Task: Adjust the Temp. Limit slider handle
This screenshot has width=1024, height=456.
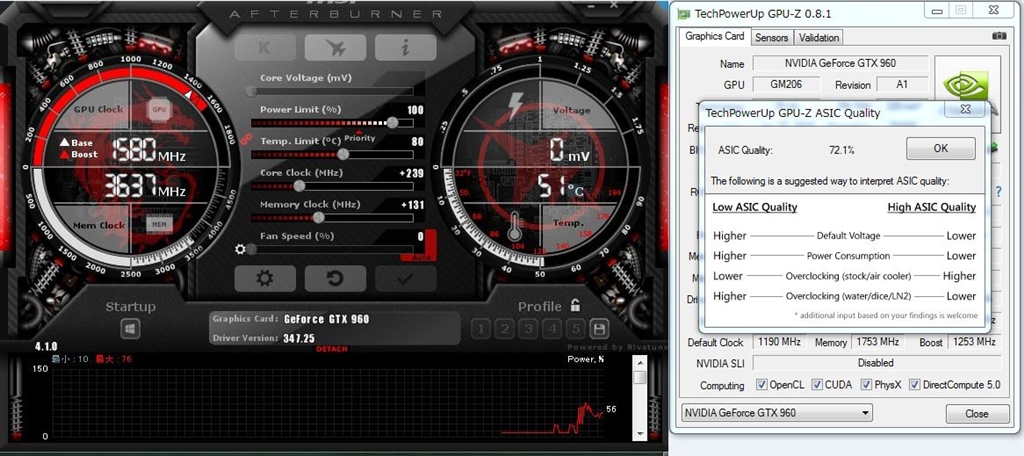Action: coord(343,154)
